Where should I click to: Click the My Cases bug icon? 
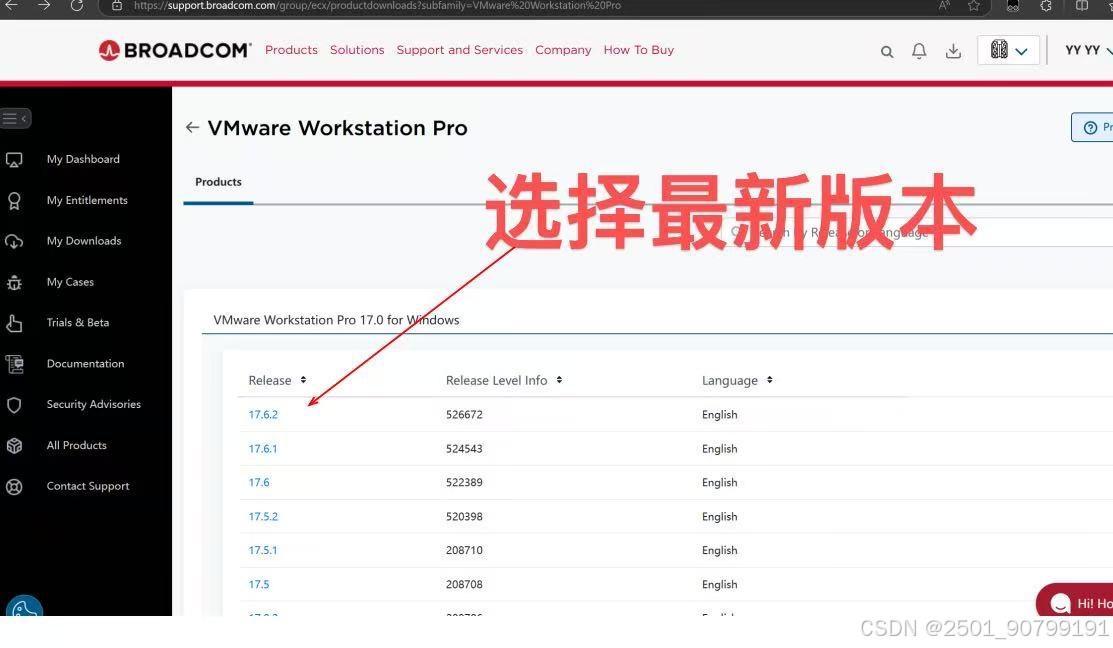14,282
